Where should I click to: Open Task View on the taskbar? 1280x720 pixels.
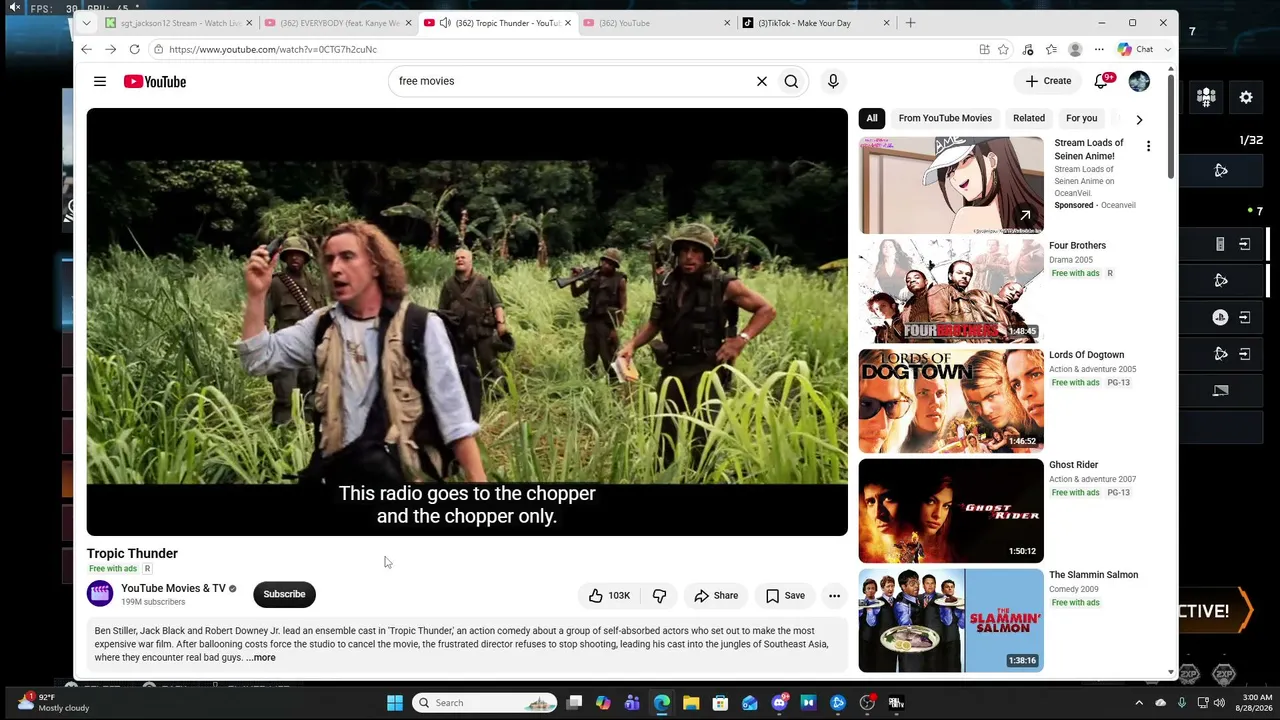[574, 703]
